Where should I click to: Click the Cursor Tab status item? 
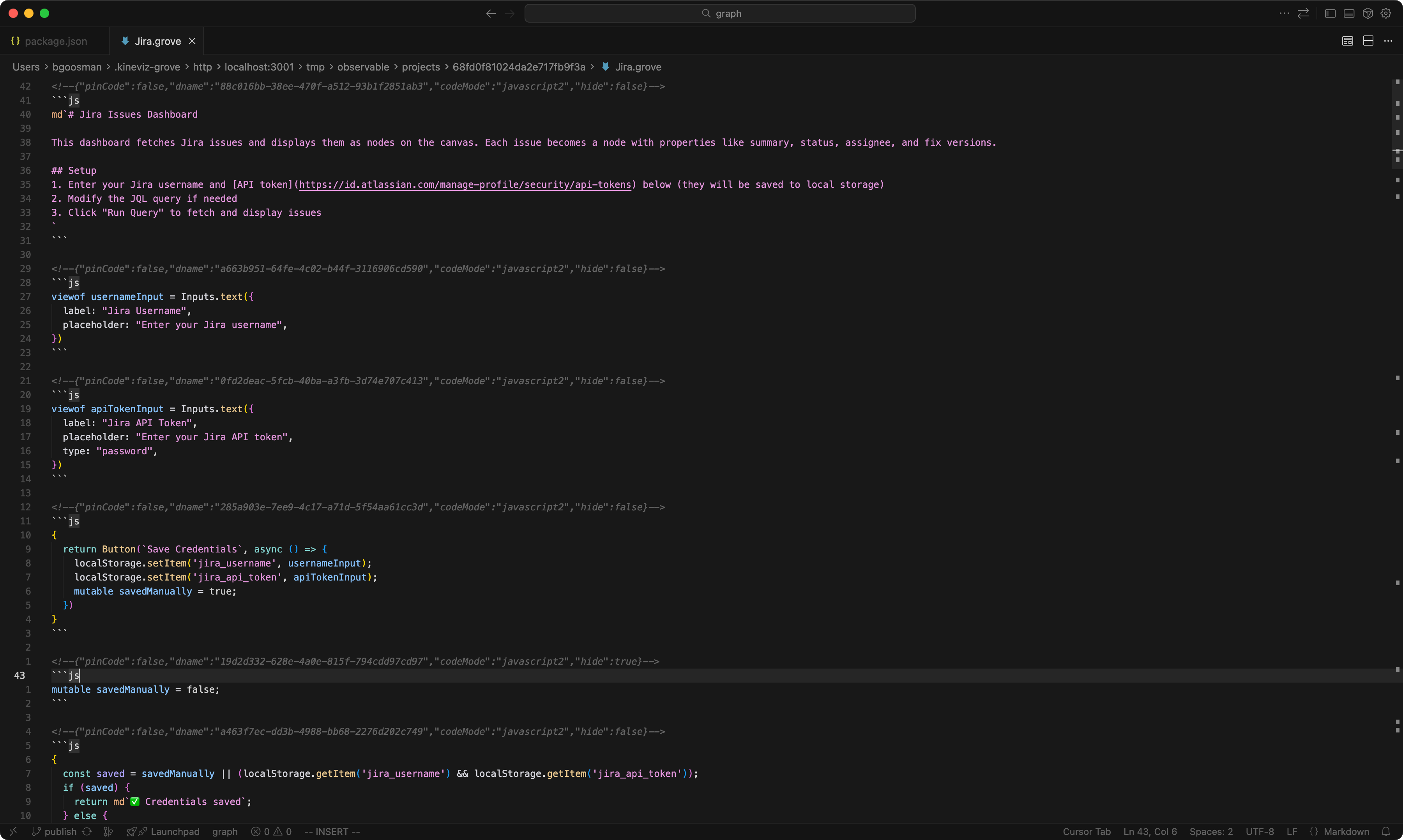(1087, 831)
